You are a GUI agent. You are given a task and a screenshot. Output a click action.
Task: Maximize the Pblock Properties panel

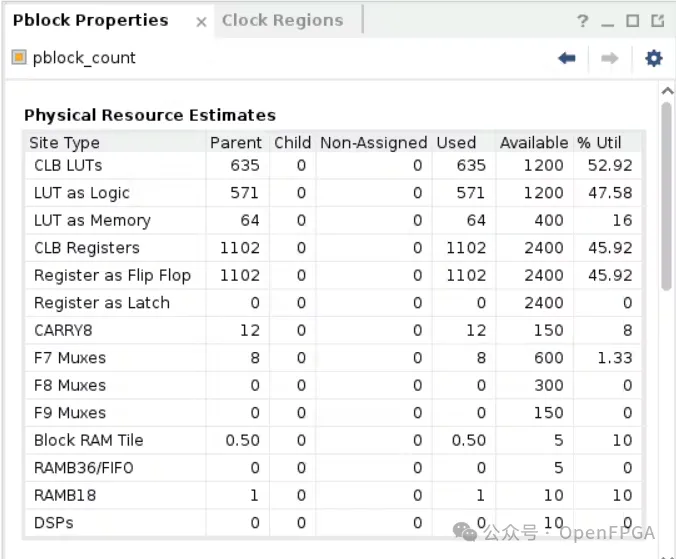[x=632, y=21]
